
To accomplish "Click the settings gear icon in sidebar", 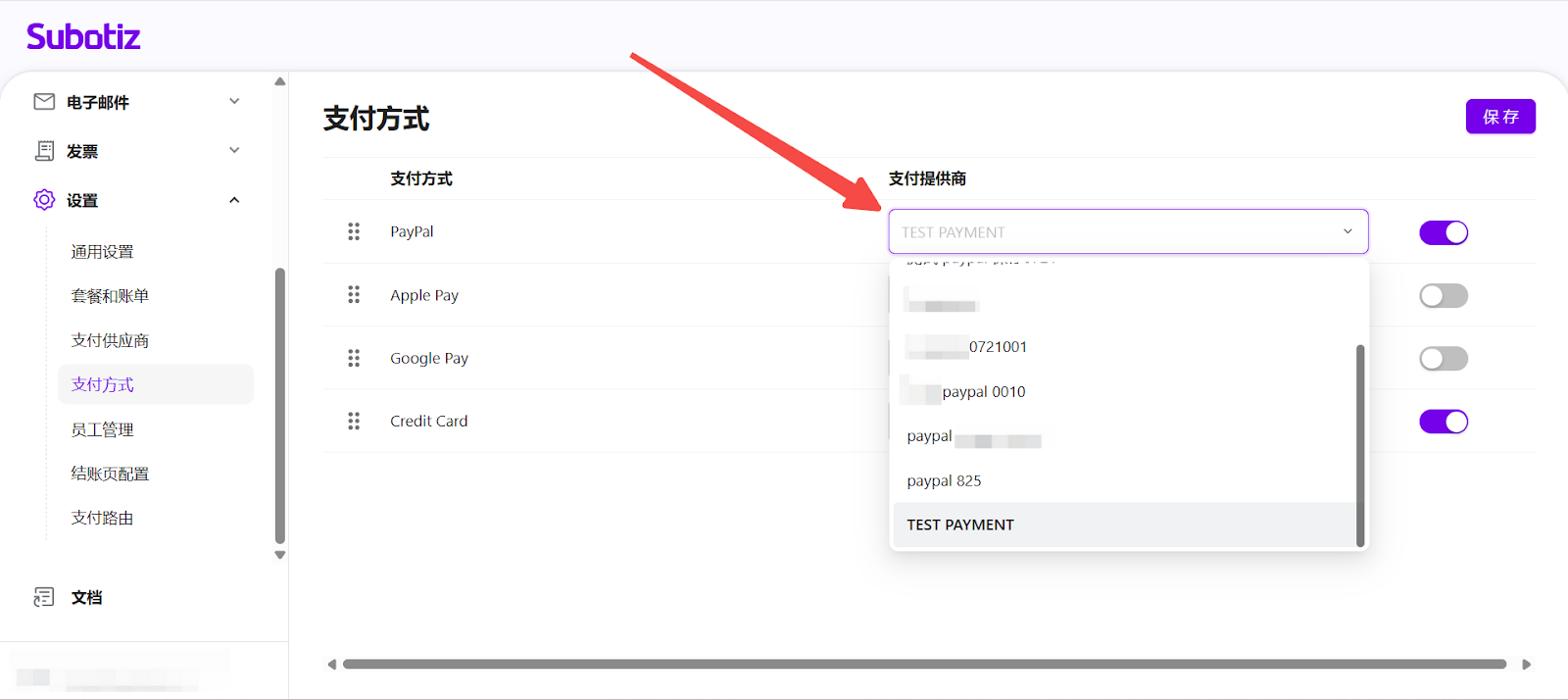I will click(44, 200).
